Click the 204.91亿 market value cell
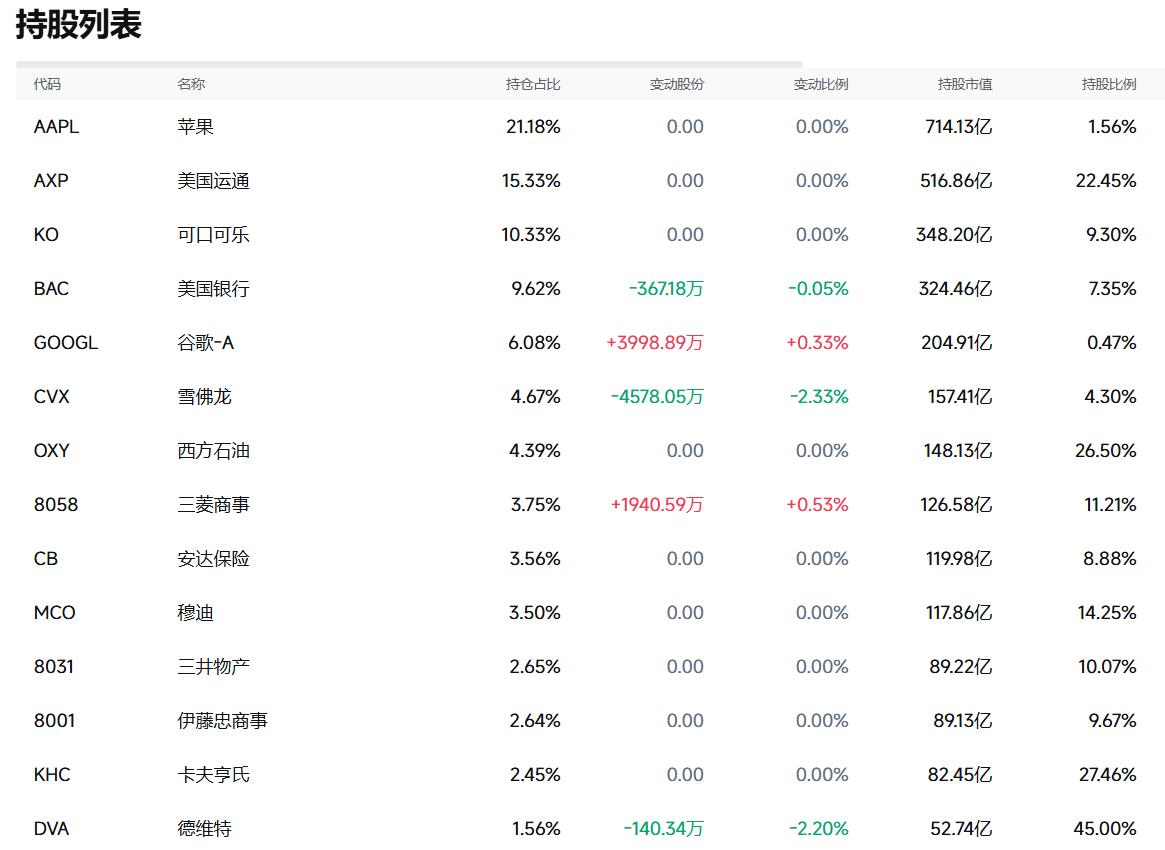Viewport: 1165px width, 850px height. 957,343
